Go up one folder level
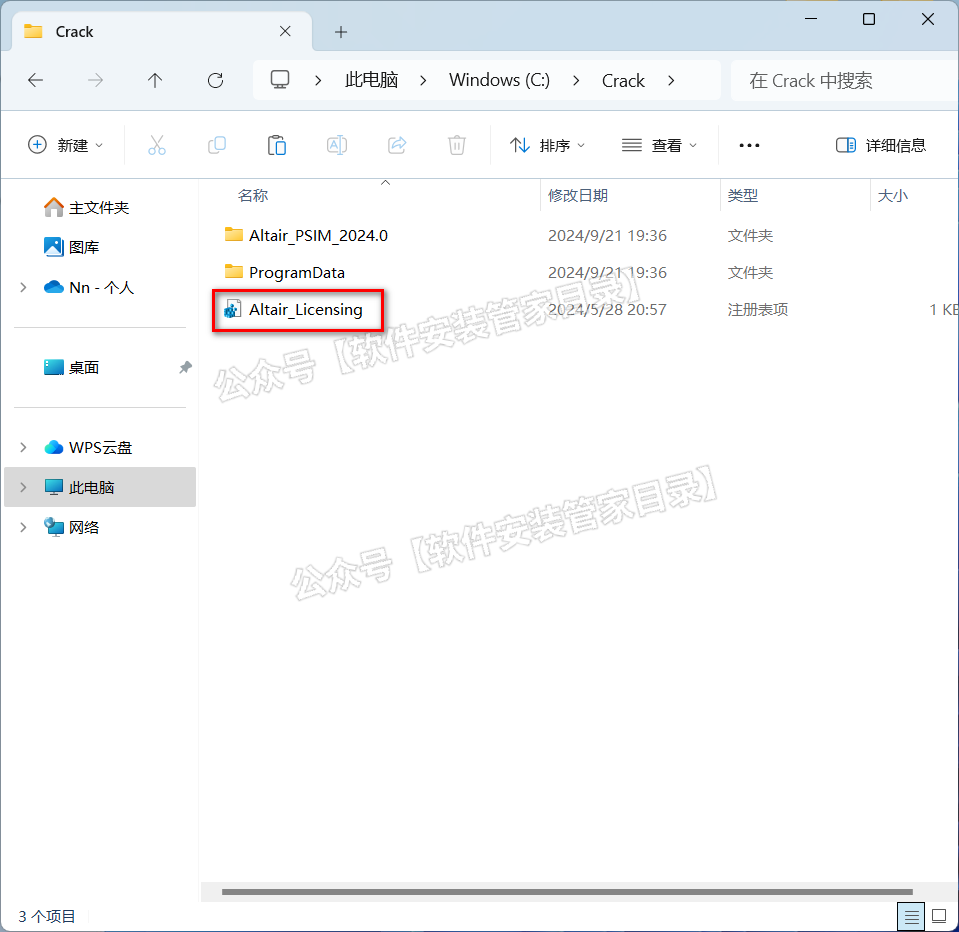 point(155,80)
